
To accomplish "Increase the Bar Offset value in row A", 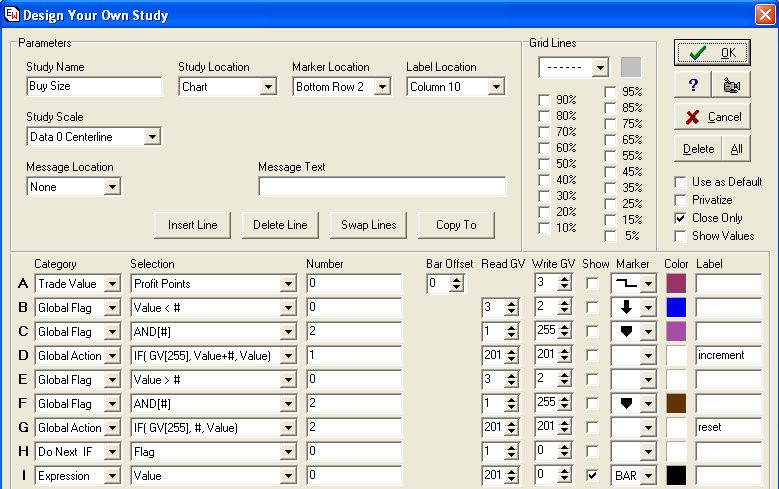I will click(458, 280).
